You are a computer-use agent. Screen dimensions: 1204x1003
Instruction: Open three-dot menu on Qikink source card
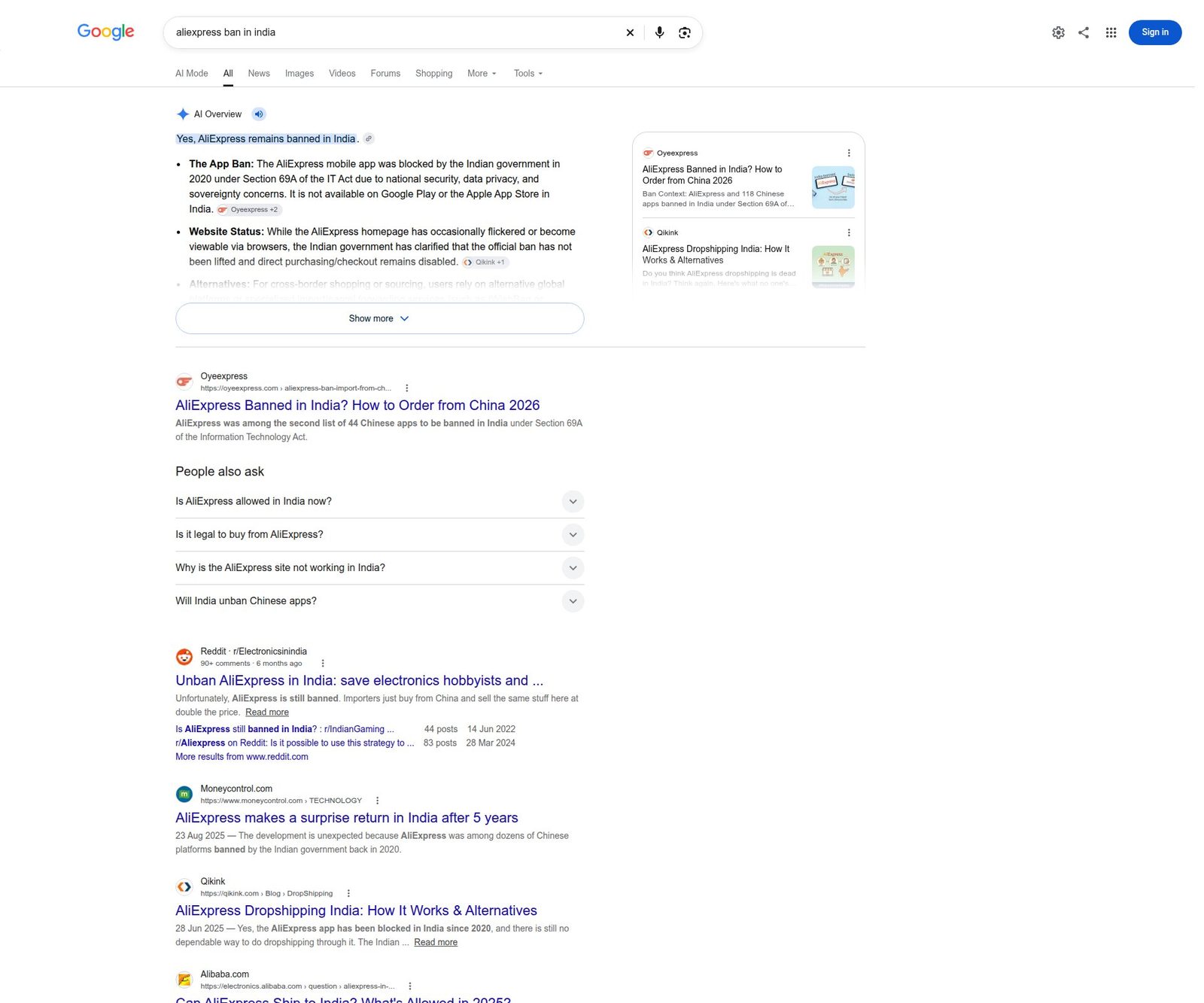(849, 233)
